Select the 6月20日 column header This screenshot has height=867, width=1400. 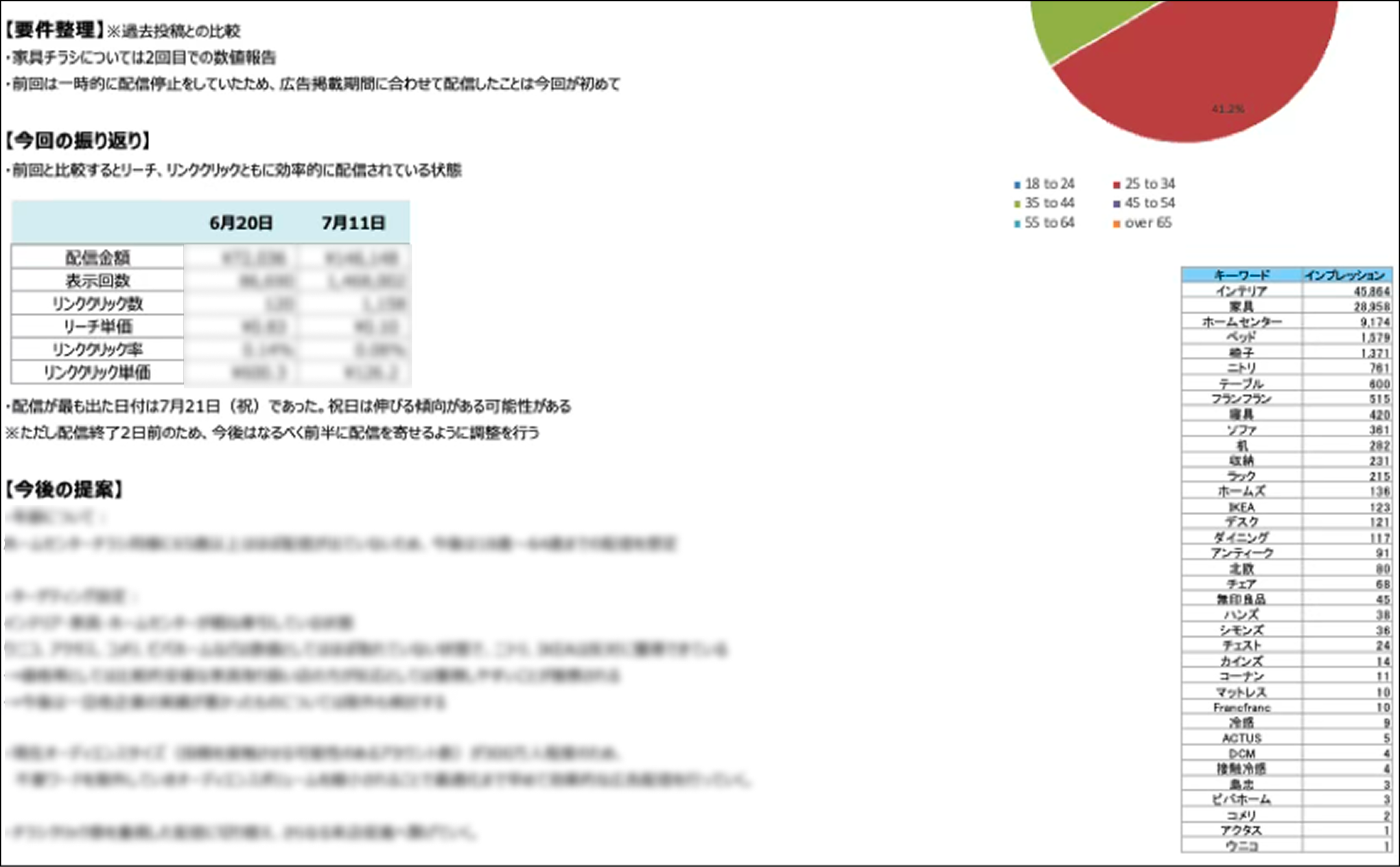point(240,223)
